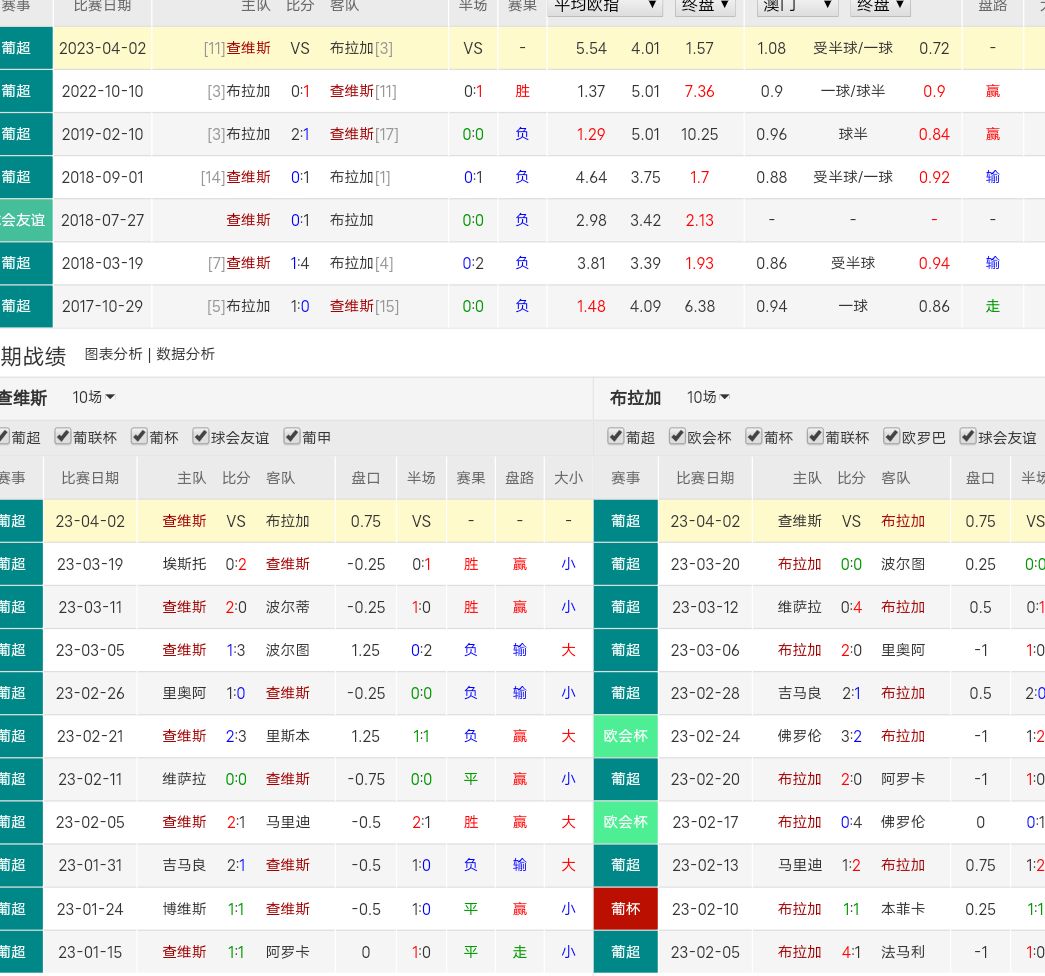Click the 法马利 team link

tap(903, 952)
